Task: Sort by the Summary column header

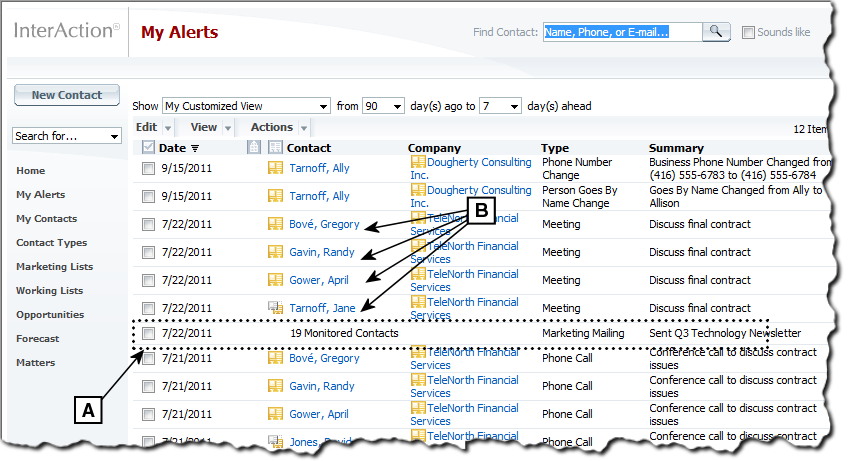Action: click(x=676, y=148)
